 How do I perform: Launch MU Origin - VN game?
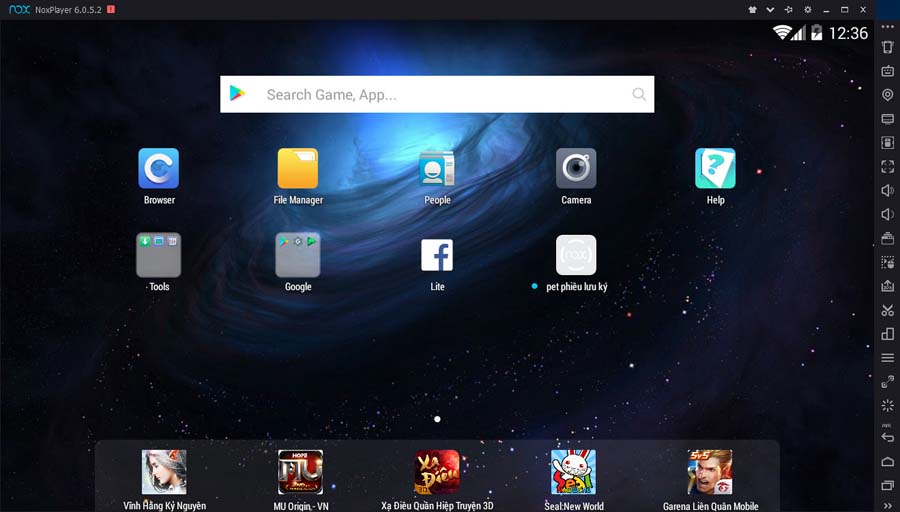click(x=300, y=472)
